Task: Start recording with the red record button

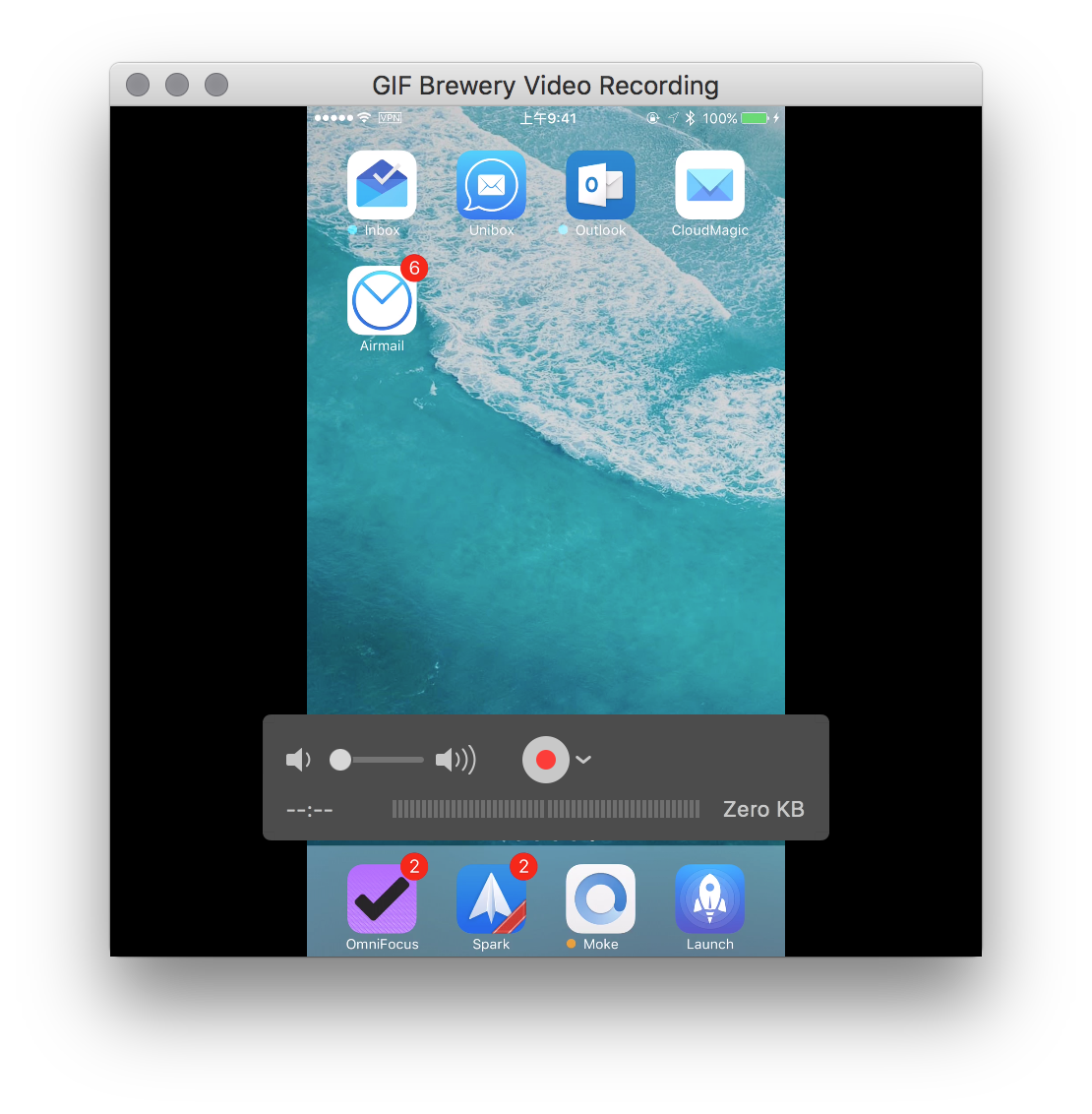Action: 545,760
